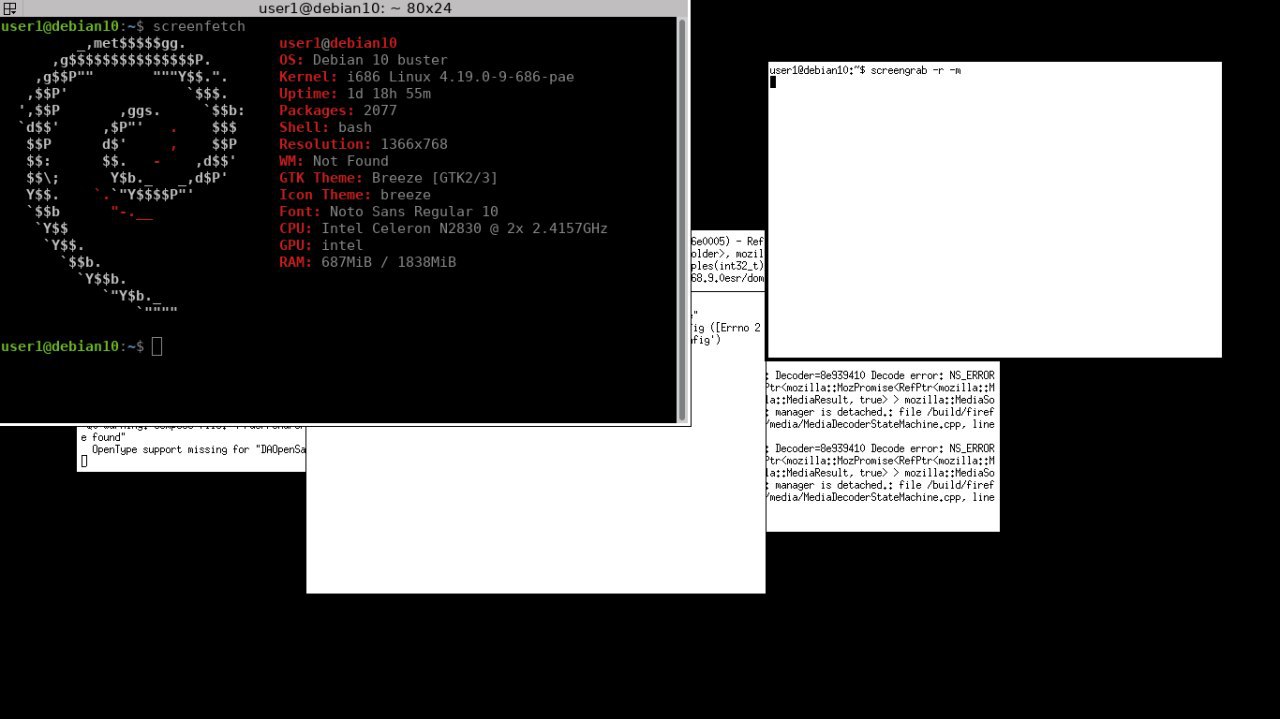Viewport: 1280px width, 719px height.
Task: Click the Debian ASCII art swirl logo
Action: click(x=130, y=178)
